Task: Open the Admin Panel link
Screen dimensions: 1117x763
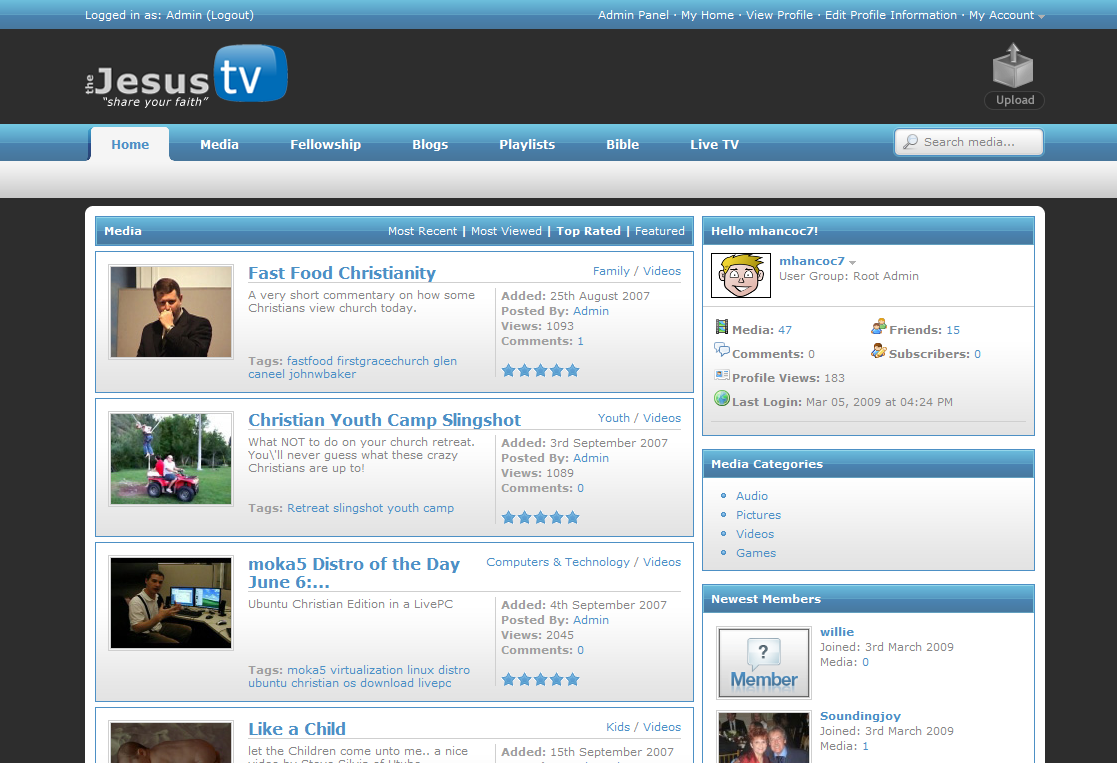Action: click(x=633, y=15)
